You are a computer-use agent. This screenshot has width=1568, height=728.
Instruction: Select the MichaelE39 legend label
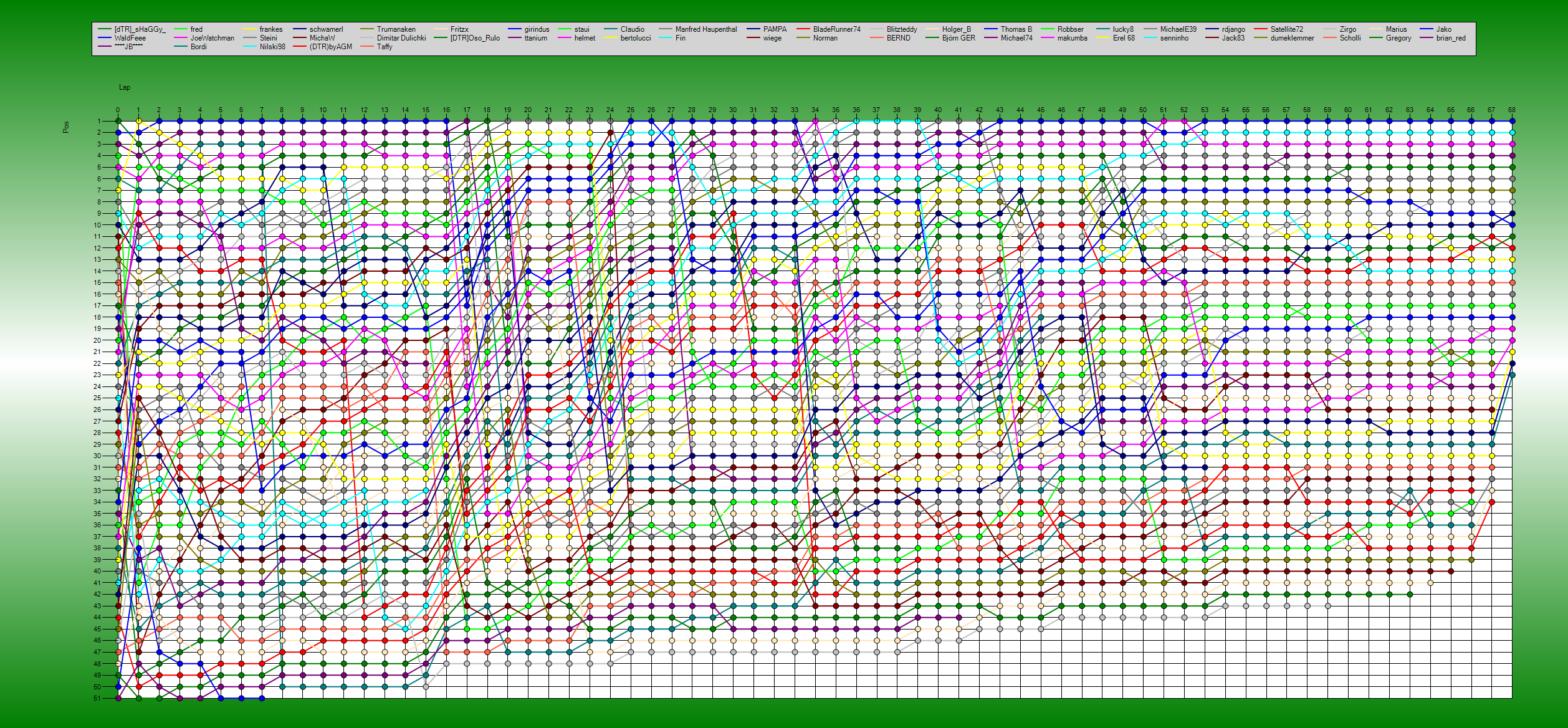pyautogui.click(x=1178, y=29)
